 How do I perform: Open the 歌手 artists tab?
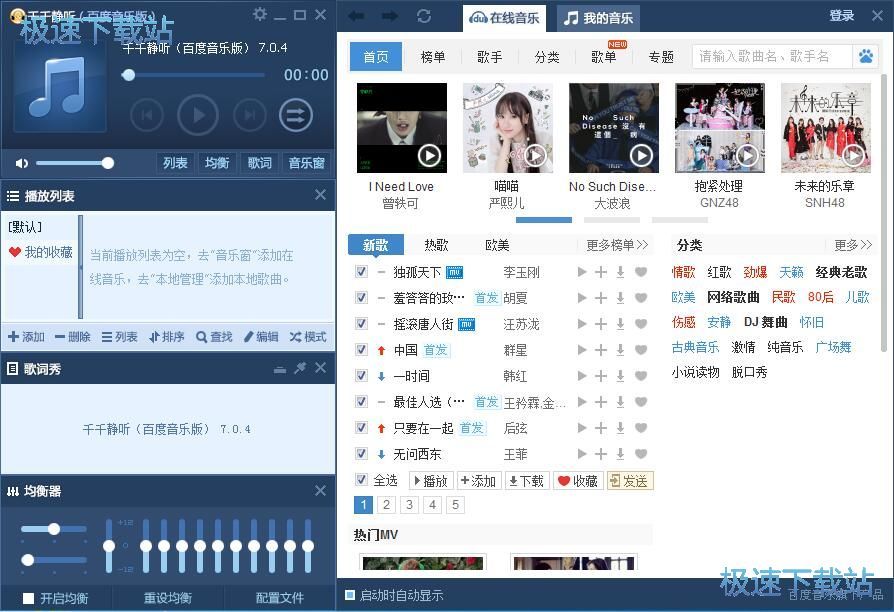[x=490, y=56]
